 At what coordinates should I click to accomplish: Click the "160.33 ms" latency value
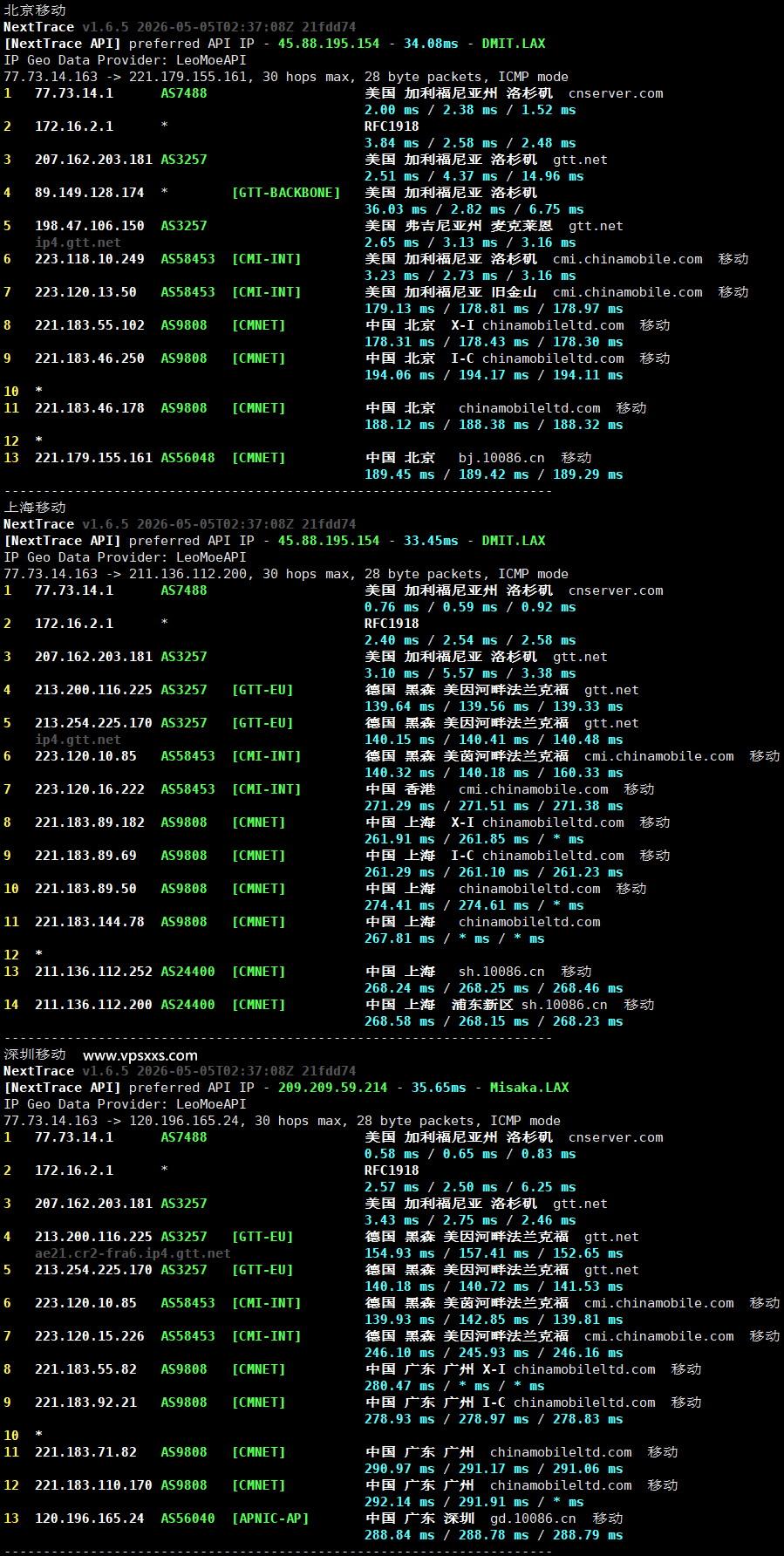tap(588, 772)
